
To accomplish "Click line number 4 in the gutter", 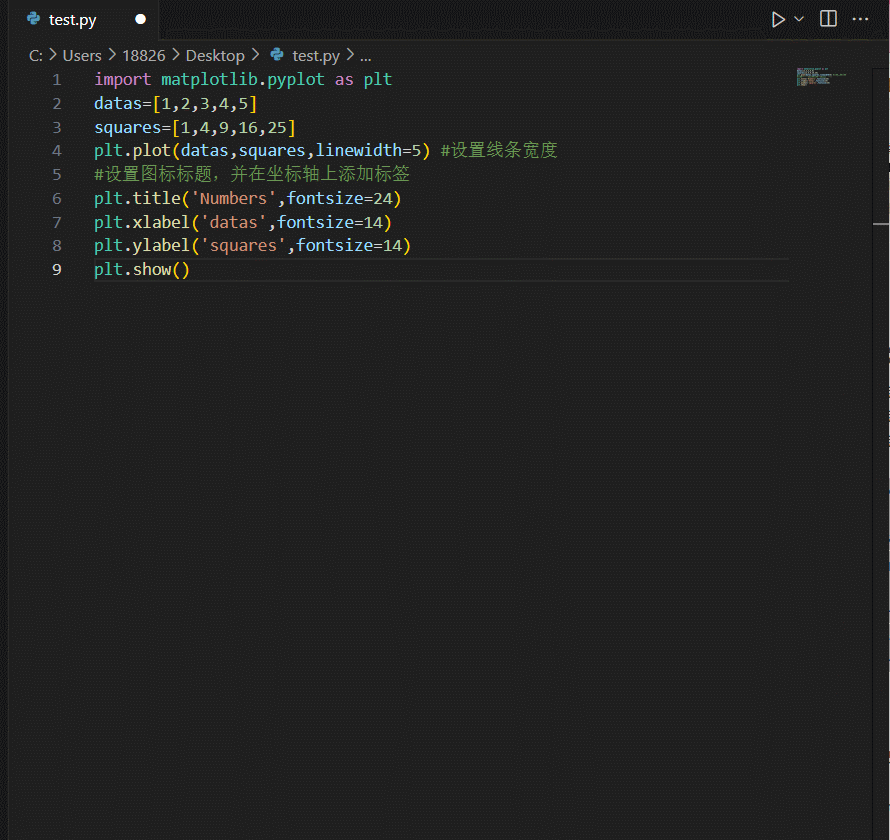I will [x=56, y=150].
